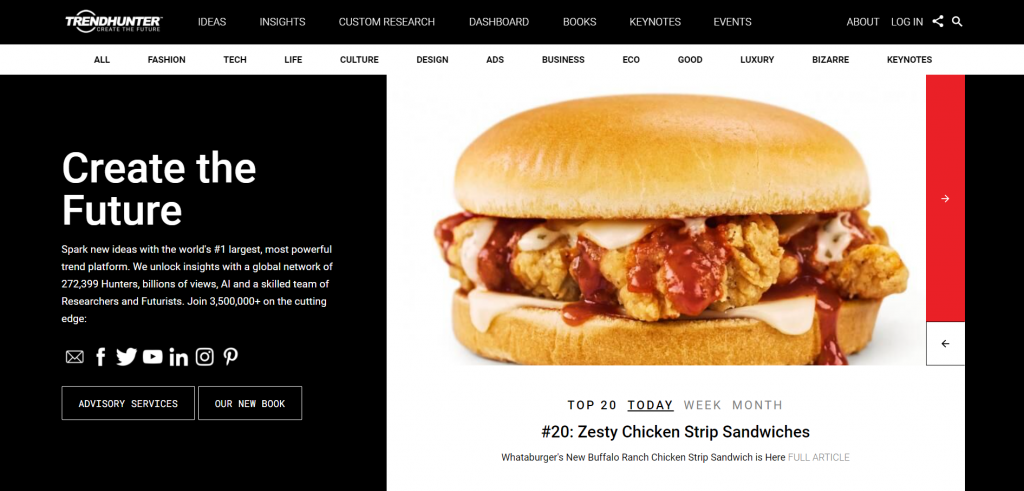The width and height of the screenshot is (1024, 491).
Task: Open the LinkedIn icon
Action: [x=178, y=356]
